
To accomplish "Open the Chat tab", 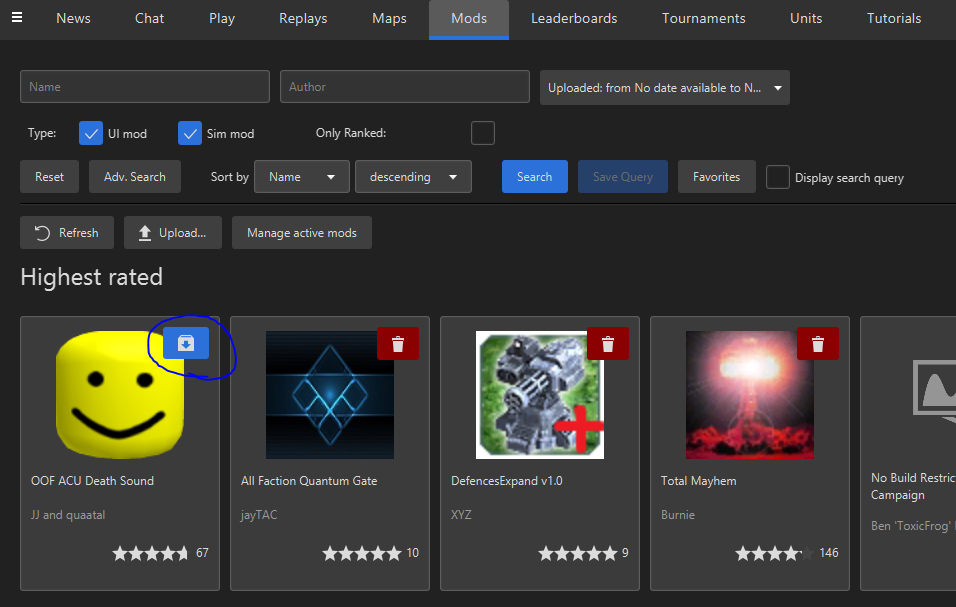I will (x=149, y=18).
